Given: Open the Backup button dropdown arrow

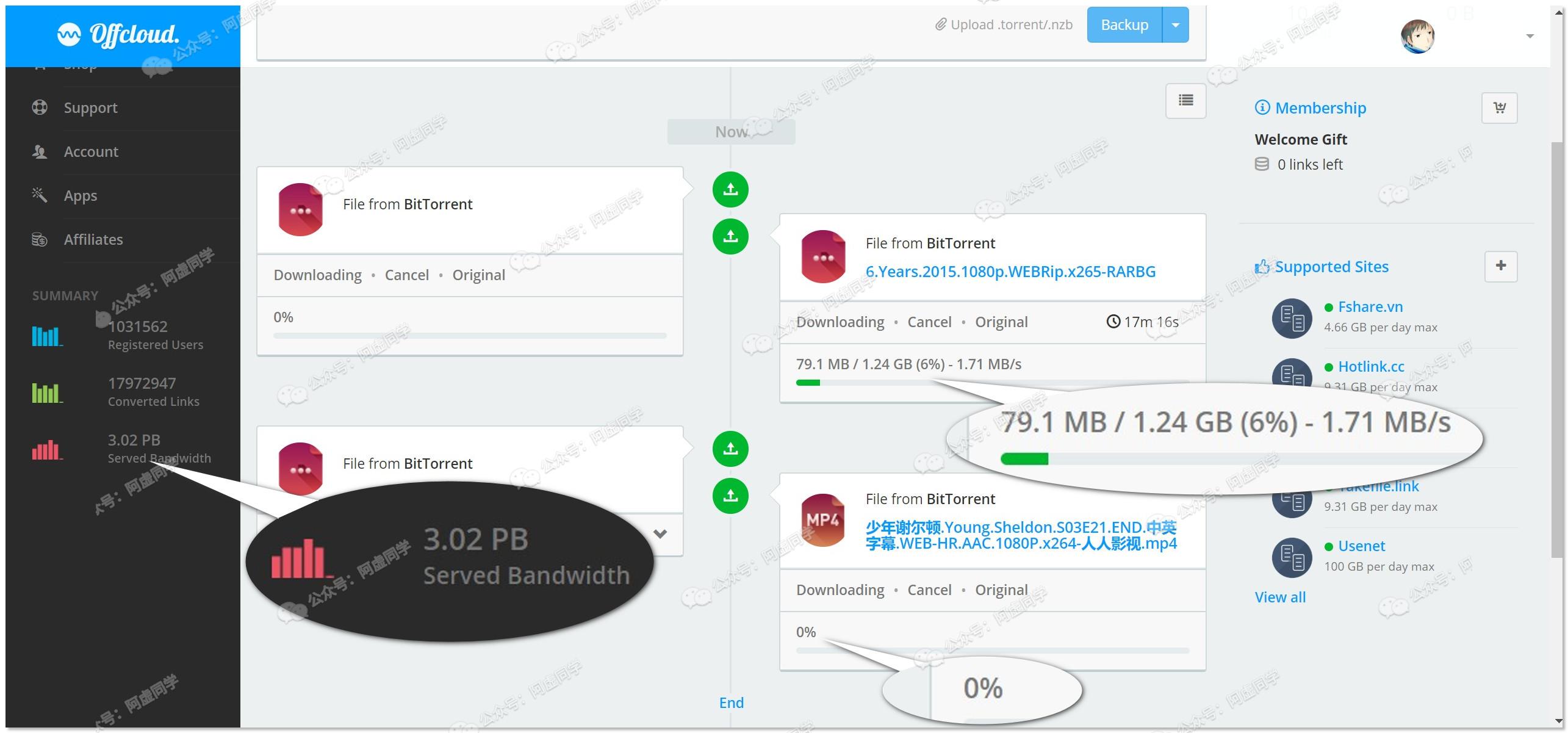Looking at the screenshot, I should tap(1176, 25).
